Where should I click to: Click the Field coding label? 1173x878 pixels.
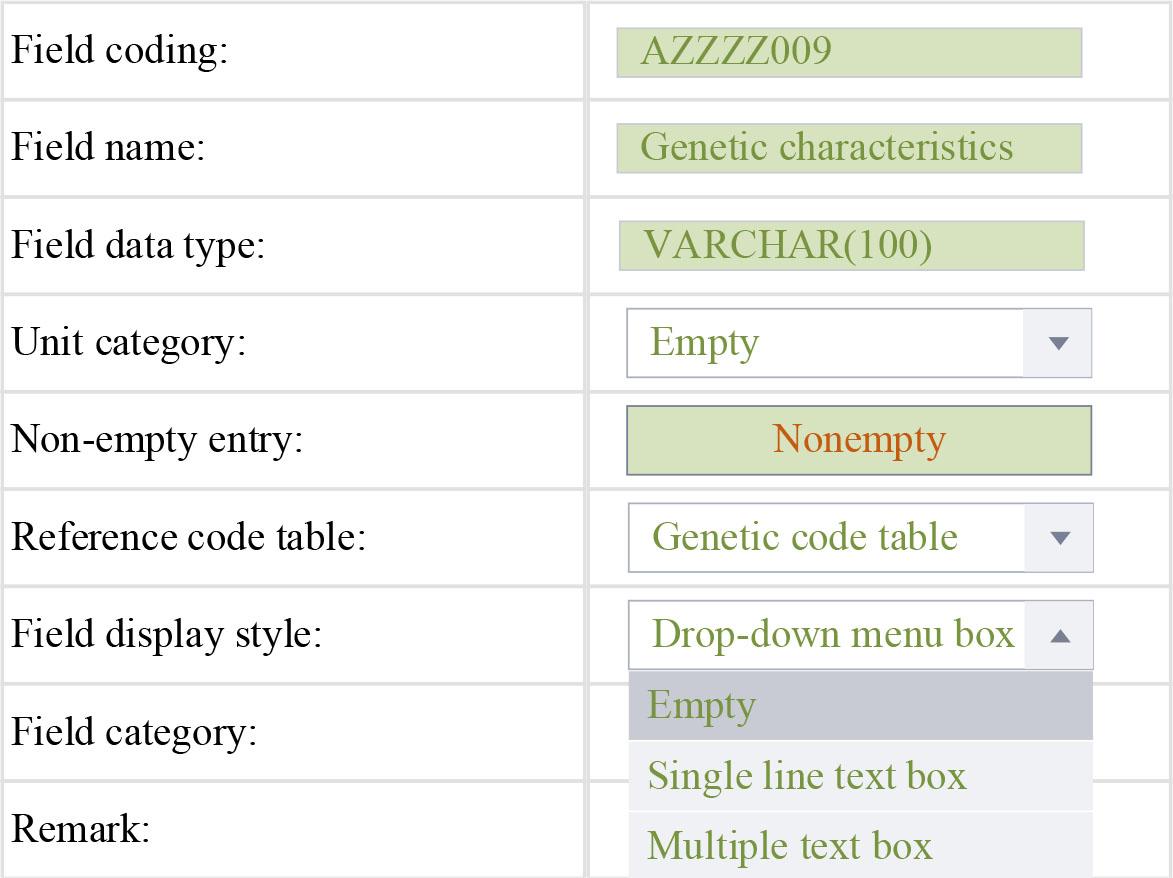(x=120, y=51)
